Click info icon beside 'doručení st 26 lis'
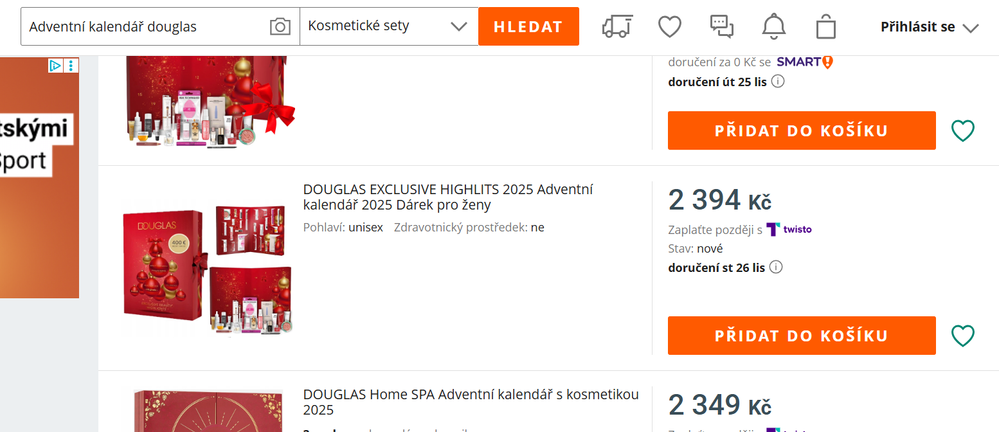Viewport: 999px width, 432px height. [777, 267]
